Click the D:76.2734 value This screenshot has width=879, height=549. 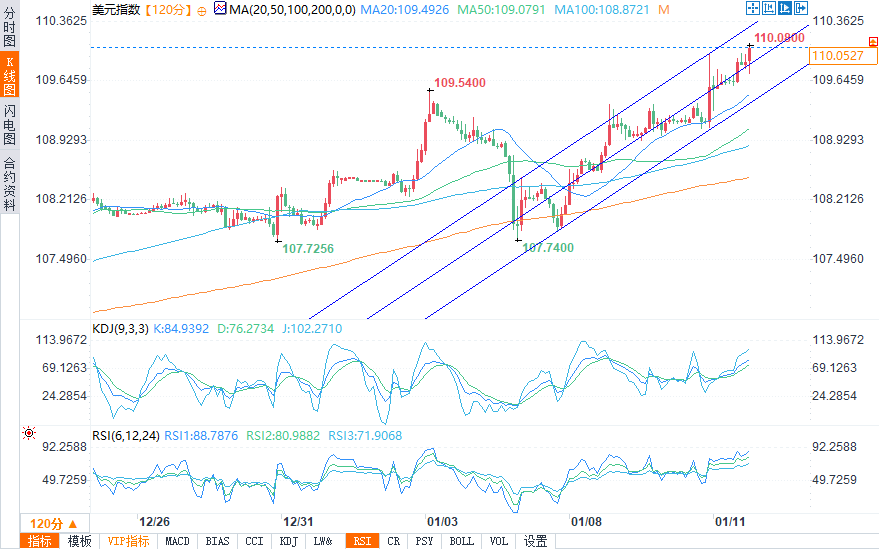point(245,329)
